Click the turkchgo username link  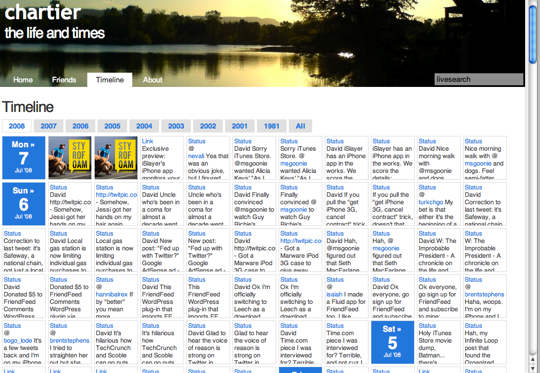430,202
